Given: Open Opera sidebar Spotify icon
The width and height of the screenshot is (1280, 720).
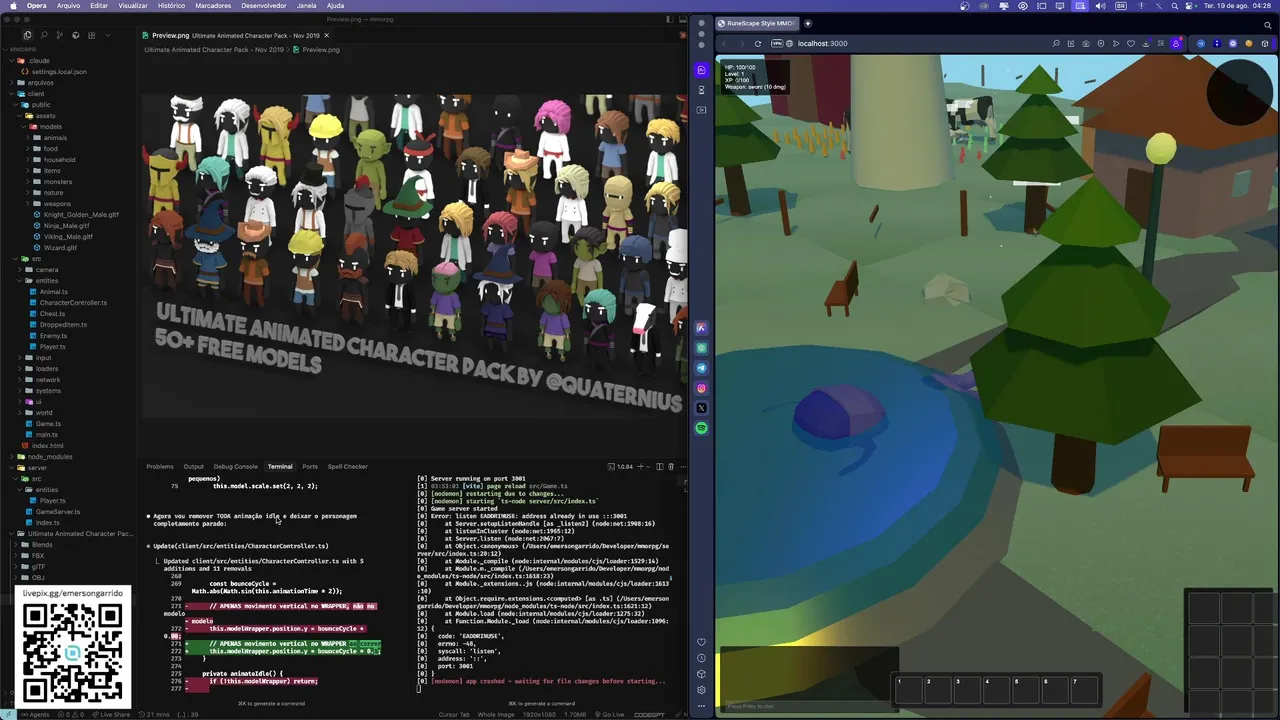Looking at the screenshot, I should (701, 428).
